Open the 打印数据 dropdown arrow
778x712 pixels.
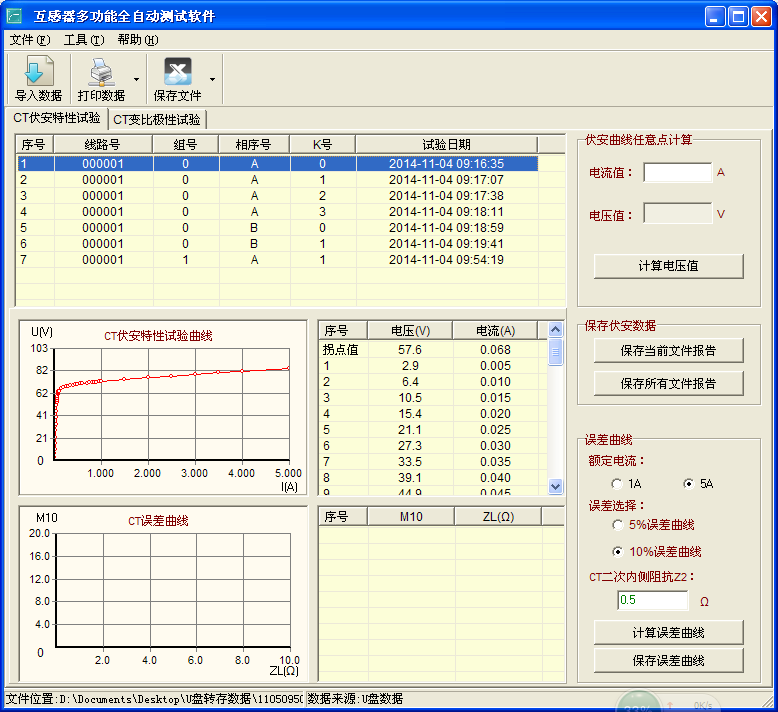coord(136,79)
